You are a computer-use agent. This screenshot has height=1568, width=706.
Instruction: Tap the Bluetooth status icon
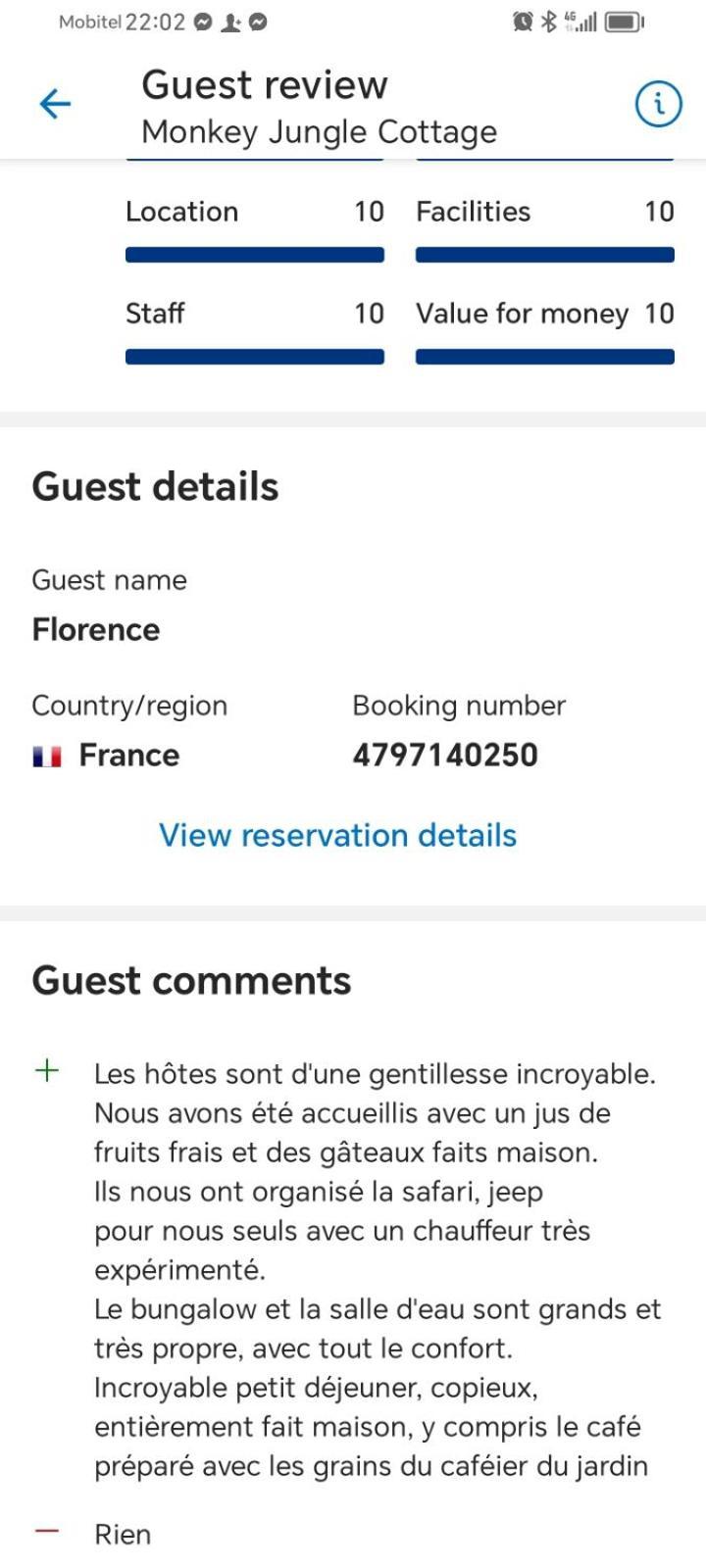pos(549,22)
